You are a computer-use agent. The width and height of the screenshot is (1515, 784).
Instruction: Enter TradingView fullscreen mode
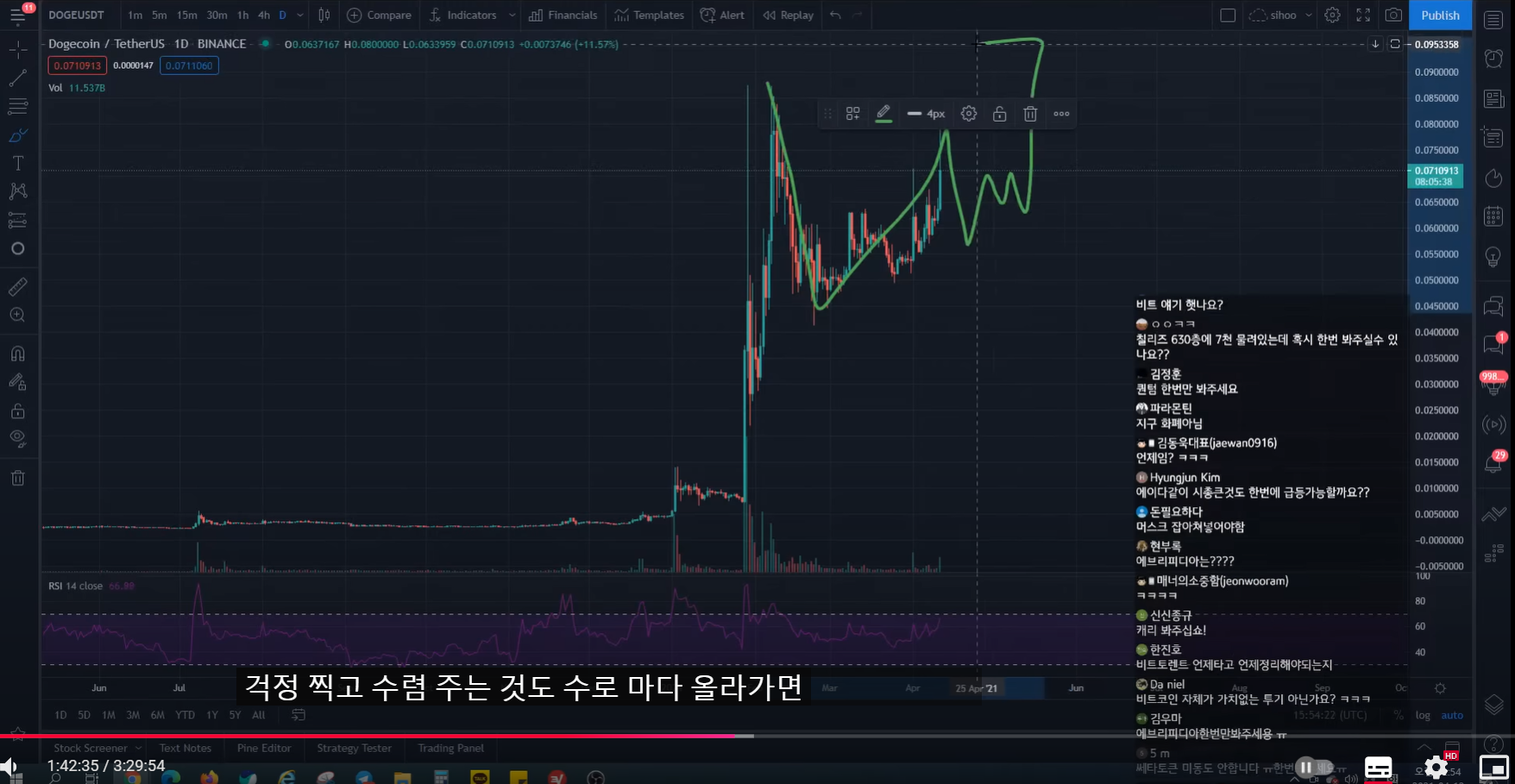pos(1363,15)
